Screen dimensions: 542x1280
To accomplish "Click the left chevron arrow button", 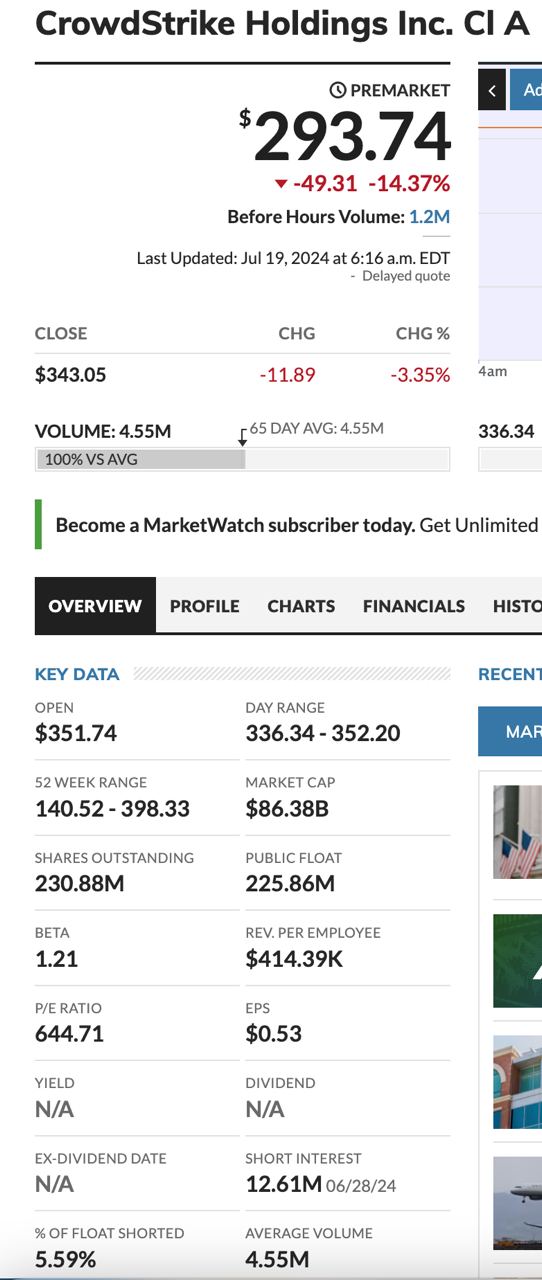I will [x=491, y=90].
